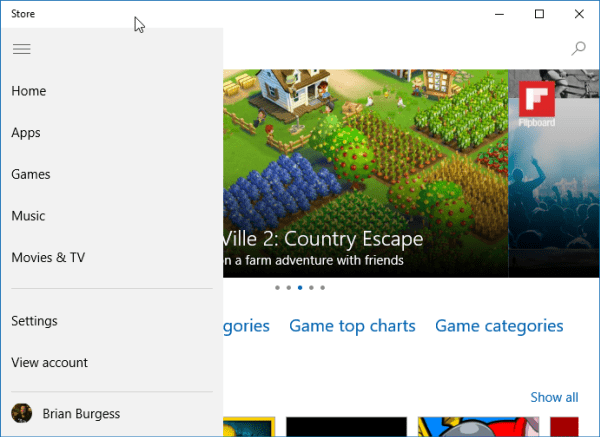The width and height of the screenshot is (600, 437).
Task: Click Show all link
Action: 554,397
